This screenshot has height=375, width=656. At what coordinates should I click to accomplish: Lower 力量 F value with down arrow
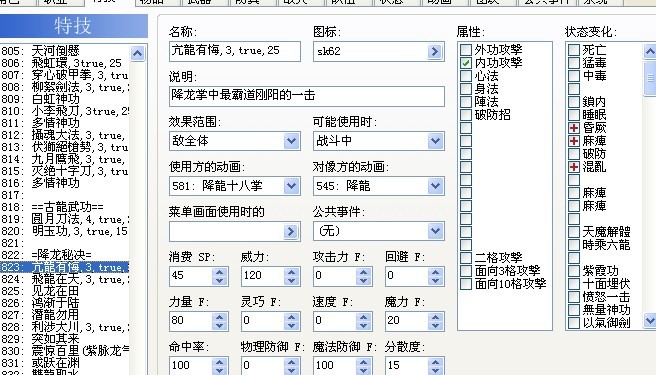[x=219, y=326]
